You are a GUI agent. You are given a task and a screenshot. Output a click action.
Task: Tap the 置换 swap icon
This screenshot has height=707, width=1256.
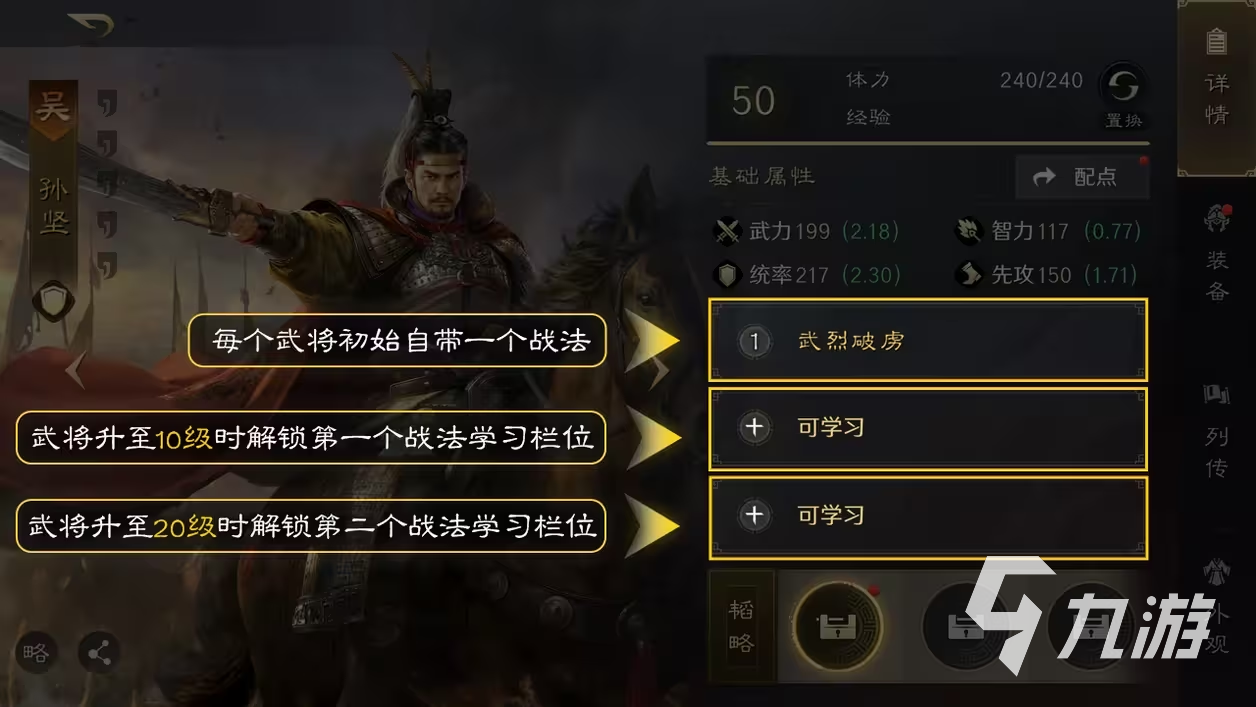pyautogui.click(x=1123, y=96)
